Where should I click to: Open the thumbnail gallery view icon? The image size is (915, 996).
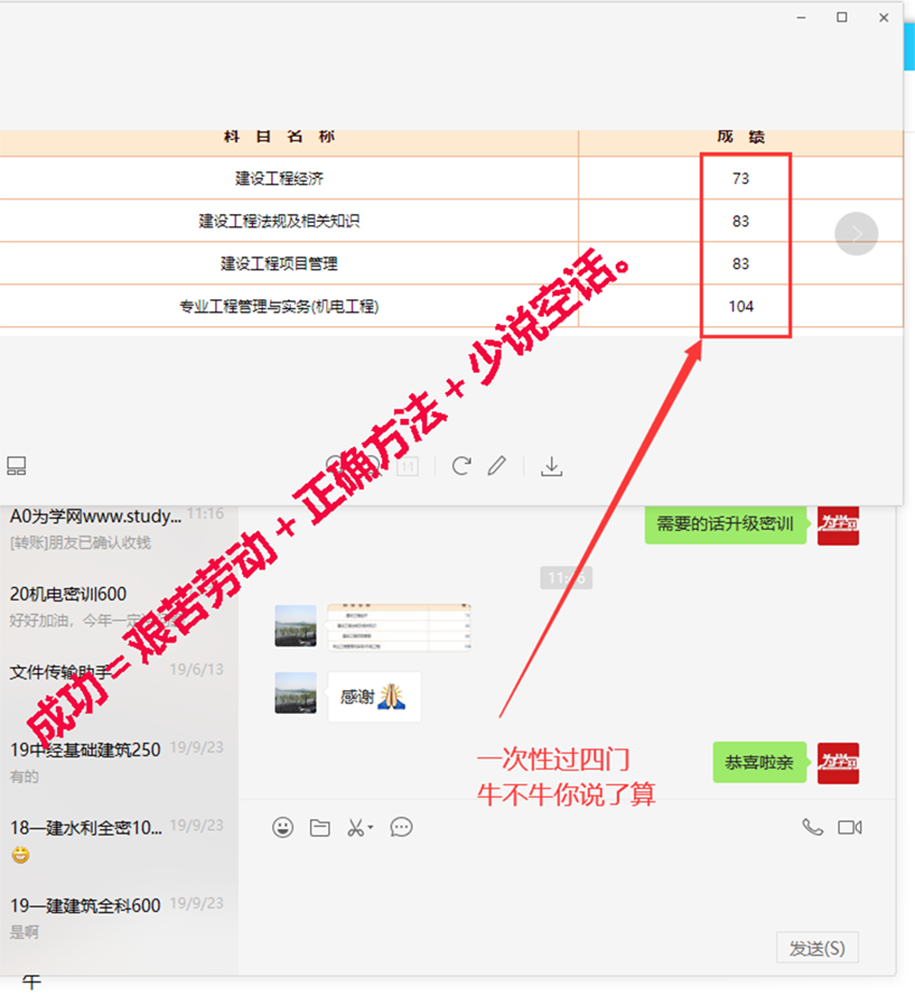17,465
